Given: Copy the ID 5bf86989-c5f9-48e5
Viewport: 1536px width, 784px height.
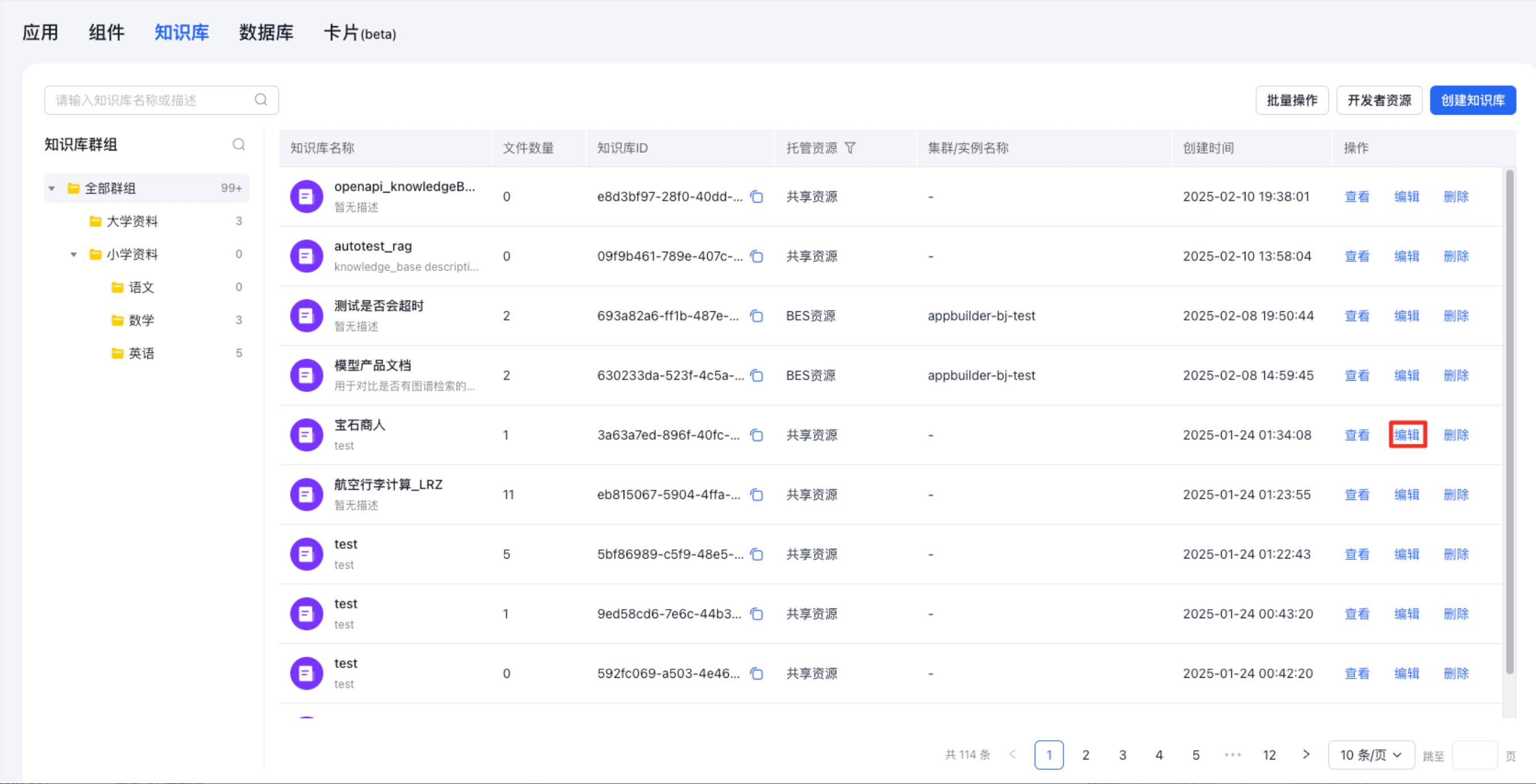Looking at the screenshot, I should click(757, 554).
